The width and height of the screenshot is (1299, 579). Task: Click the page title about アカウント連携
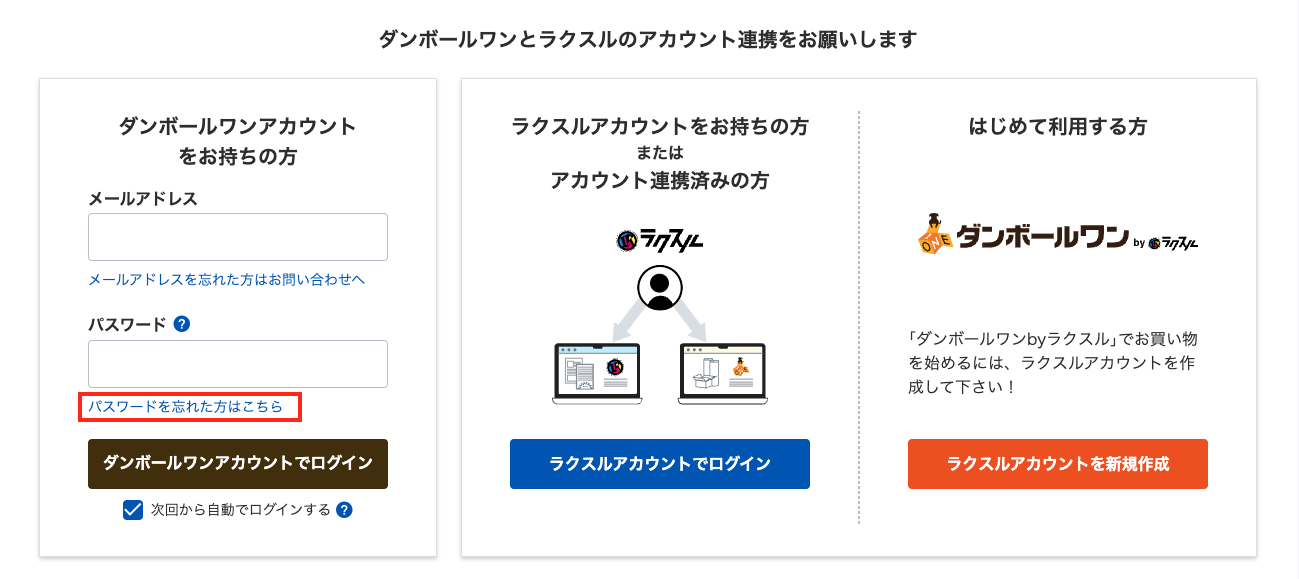click(648, 39)
